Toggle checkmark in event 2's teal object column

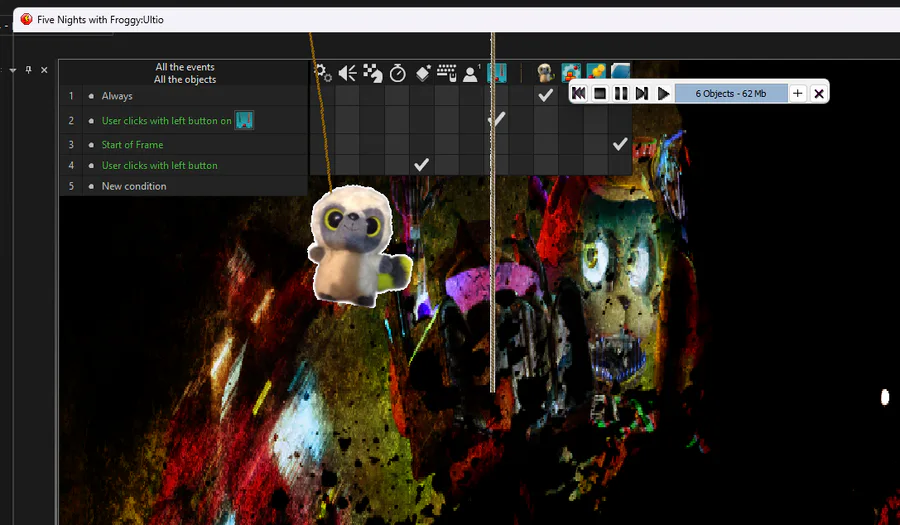496,119
